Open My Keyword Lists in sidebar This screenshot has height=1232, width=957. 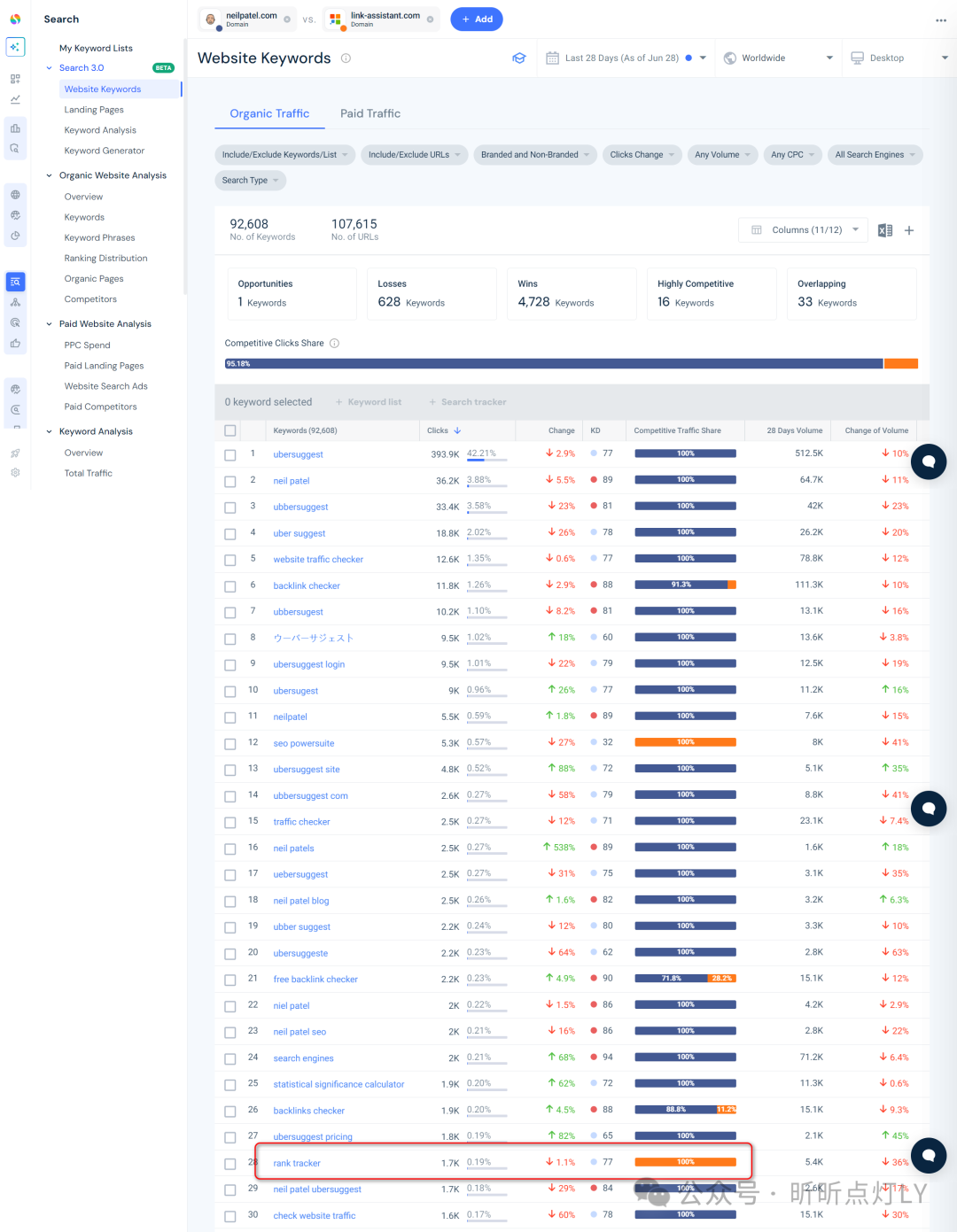pyautogui.click(x=96, y=48)
